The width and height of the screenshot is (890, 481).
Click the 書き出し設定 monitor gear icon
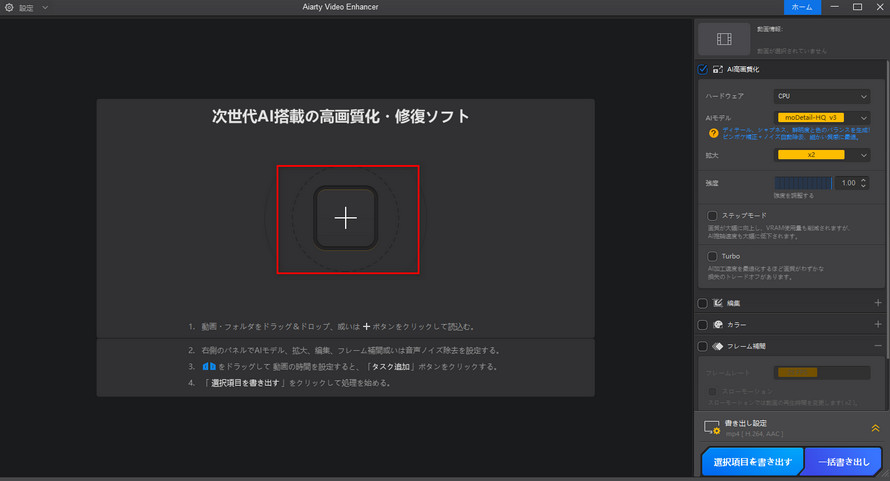pos(712,428)
